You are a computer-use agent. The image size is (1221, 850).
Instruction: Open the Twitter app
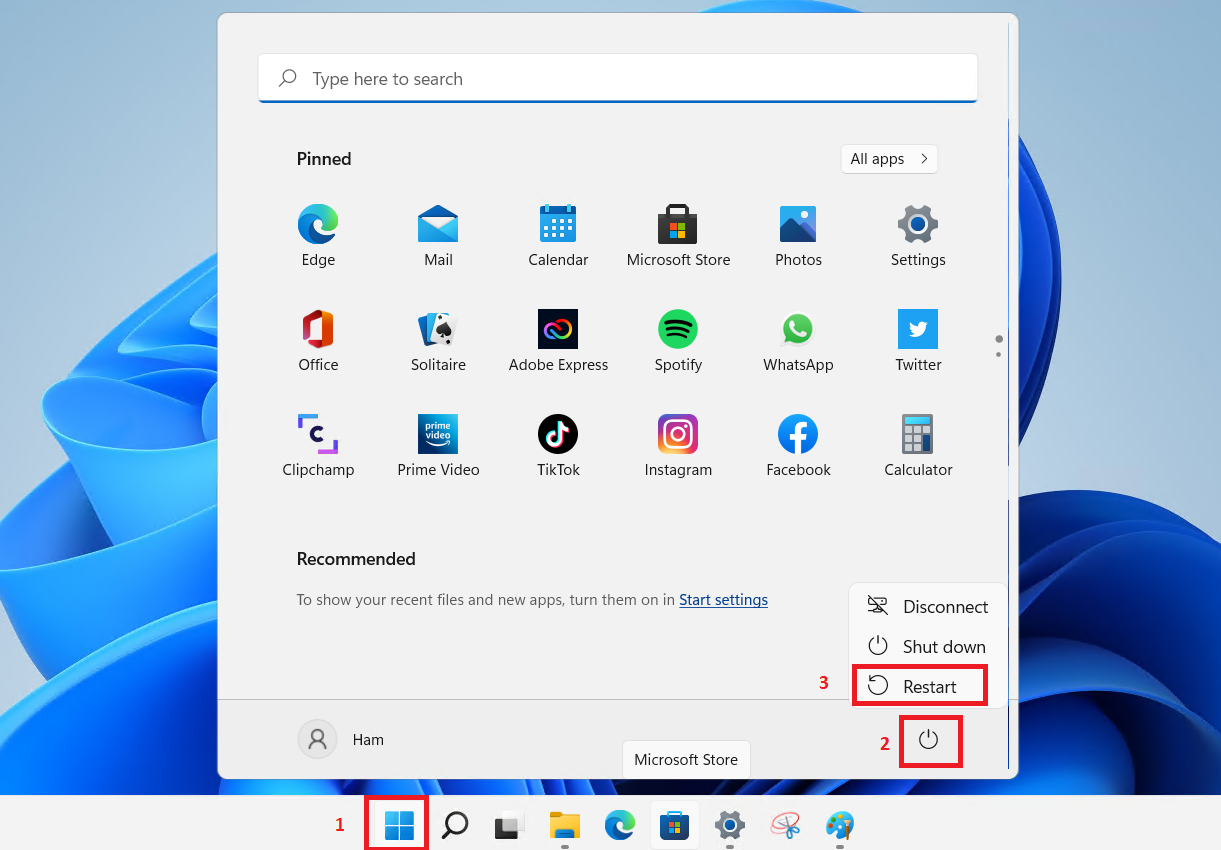click(918, 341)
